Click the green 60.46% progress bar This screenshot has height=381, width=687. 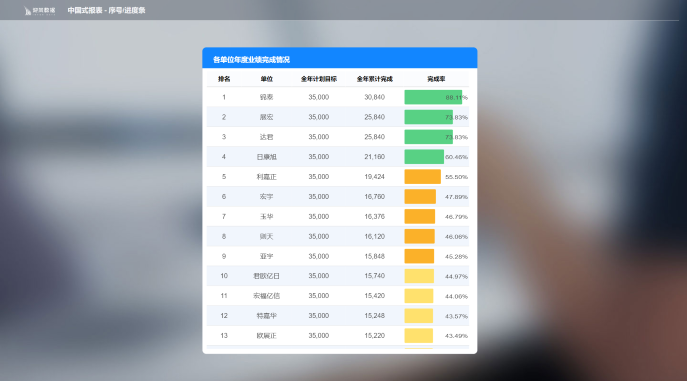click(424, 157)
